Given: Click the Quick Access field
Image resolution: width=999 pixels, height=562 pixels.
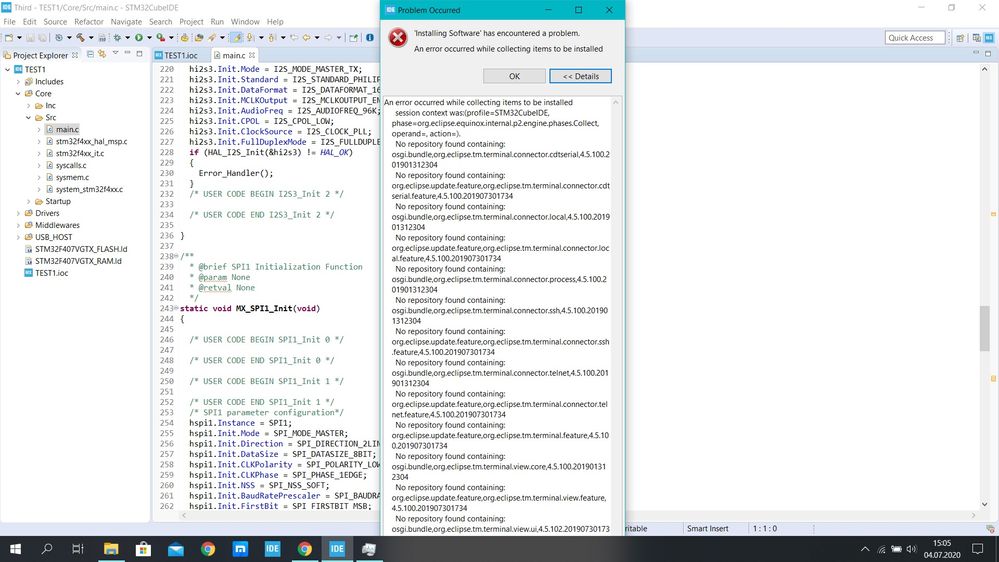Looking at the screenshot, I should coord(914,38).
